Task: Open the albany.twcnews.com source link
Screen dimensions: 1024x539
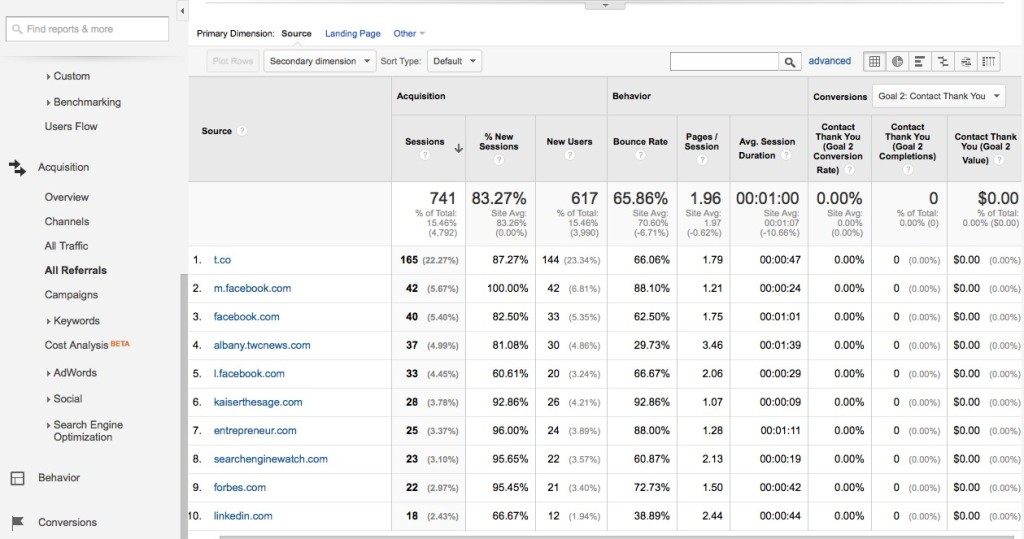Action: [x=262, y=346]
